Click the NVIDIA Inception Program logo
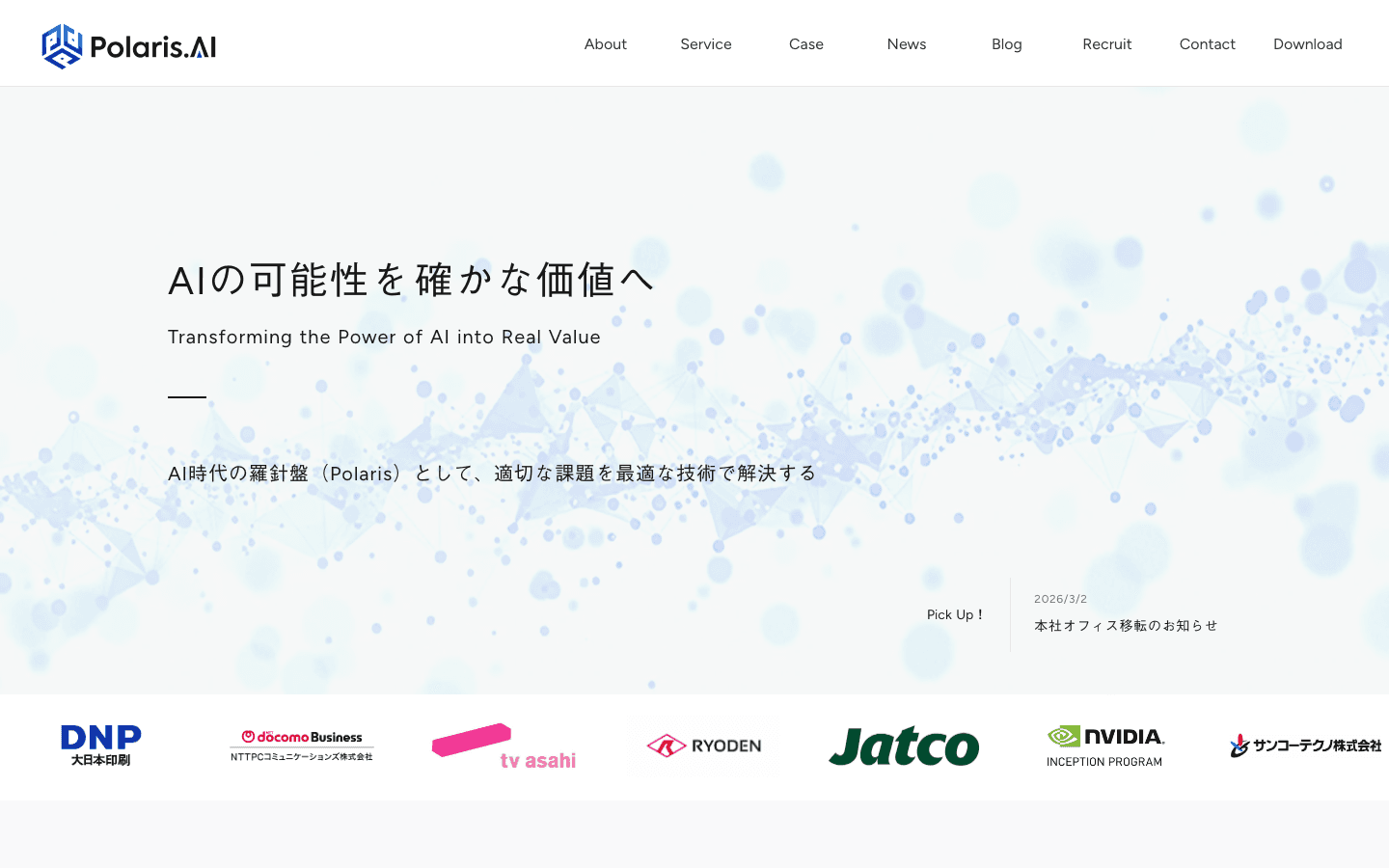Screen dimensions: 1389x868 1105,746
